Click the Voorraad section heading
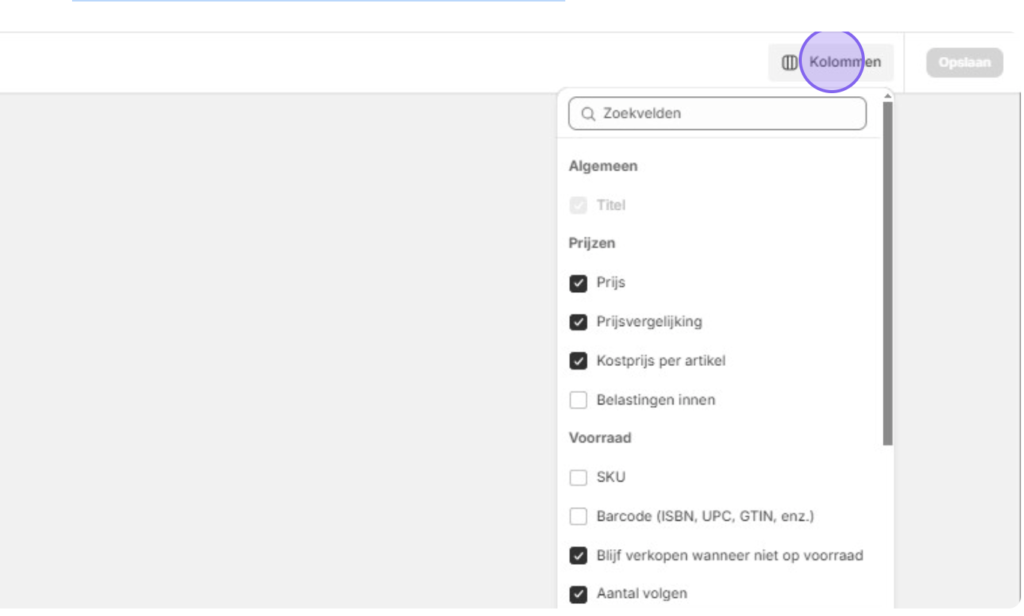 pyautogui.click(x=600, y=438)
